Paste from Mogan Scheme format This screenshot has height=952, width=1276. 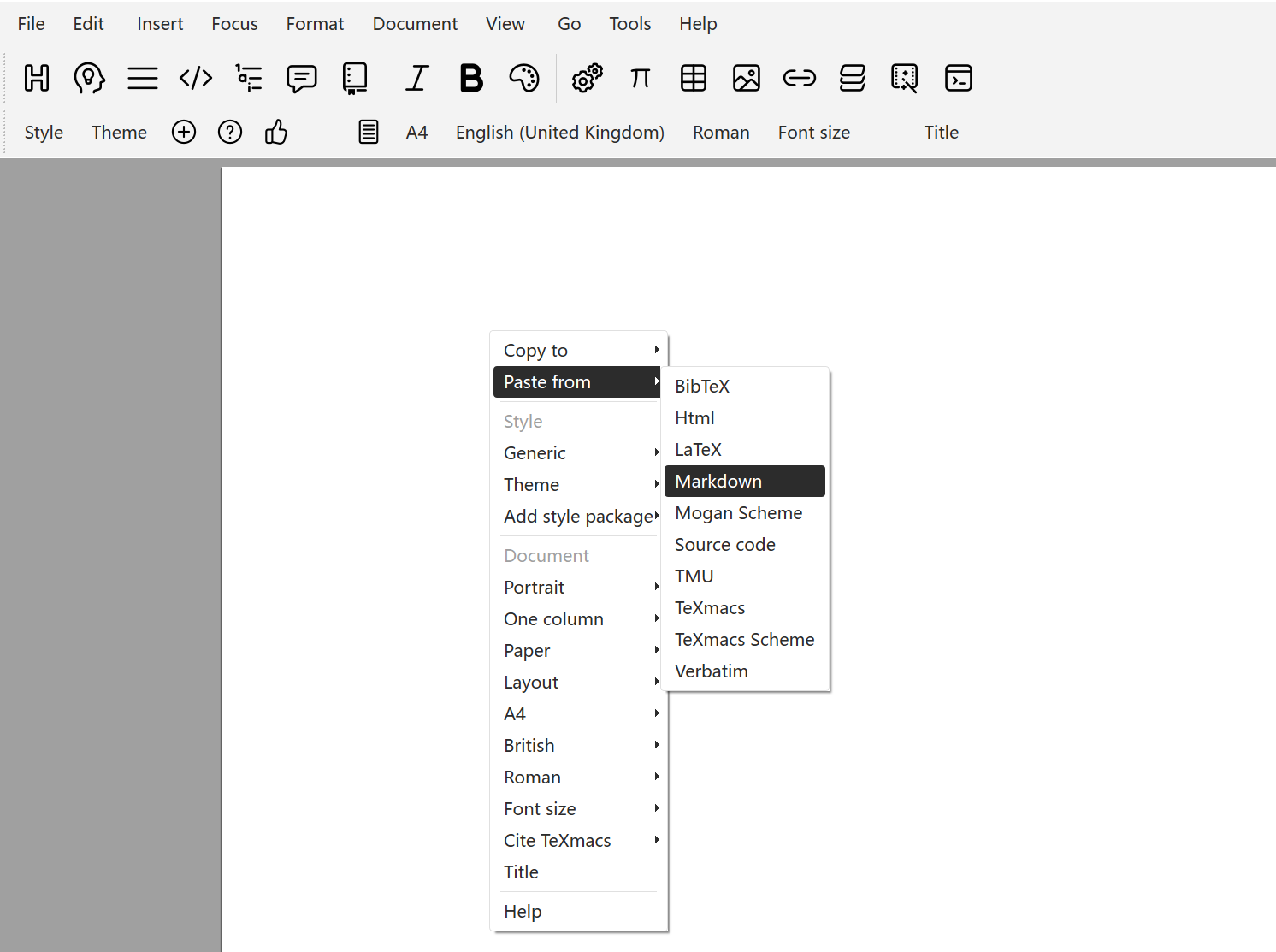tap(745, 512)
